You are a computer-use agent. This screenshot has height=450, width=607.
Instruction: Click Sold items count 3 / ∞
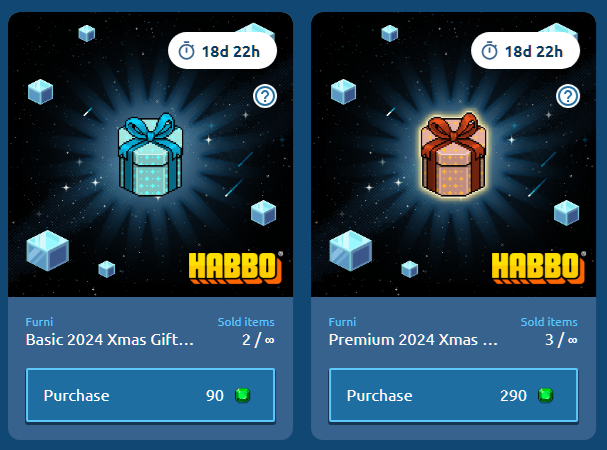(561, 340)
